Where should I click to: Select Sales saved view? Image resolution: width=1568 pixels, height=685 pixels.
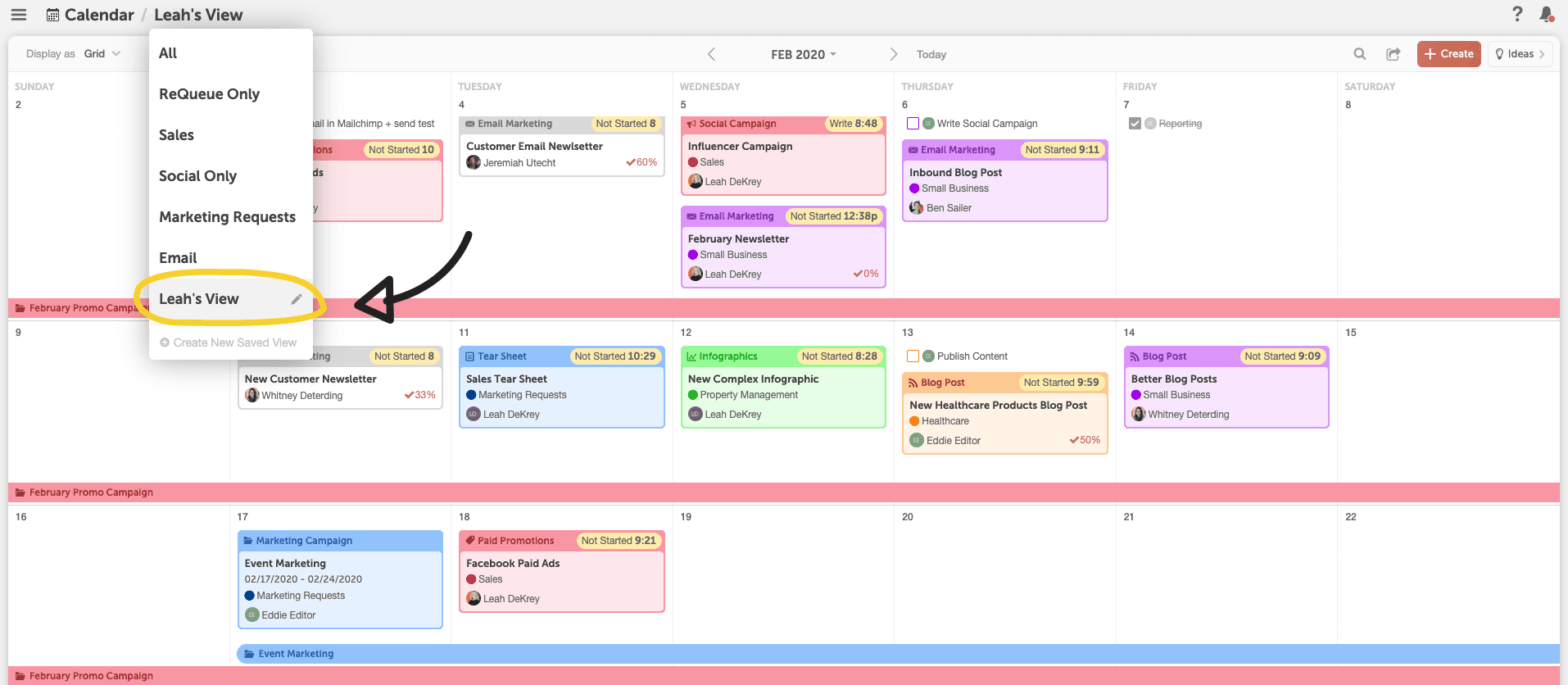click(176, 135)
